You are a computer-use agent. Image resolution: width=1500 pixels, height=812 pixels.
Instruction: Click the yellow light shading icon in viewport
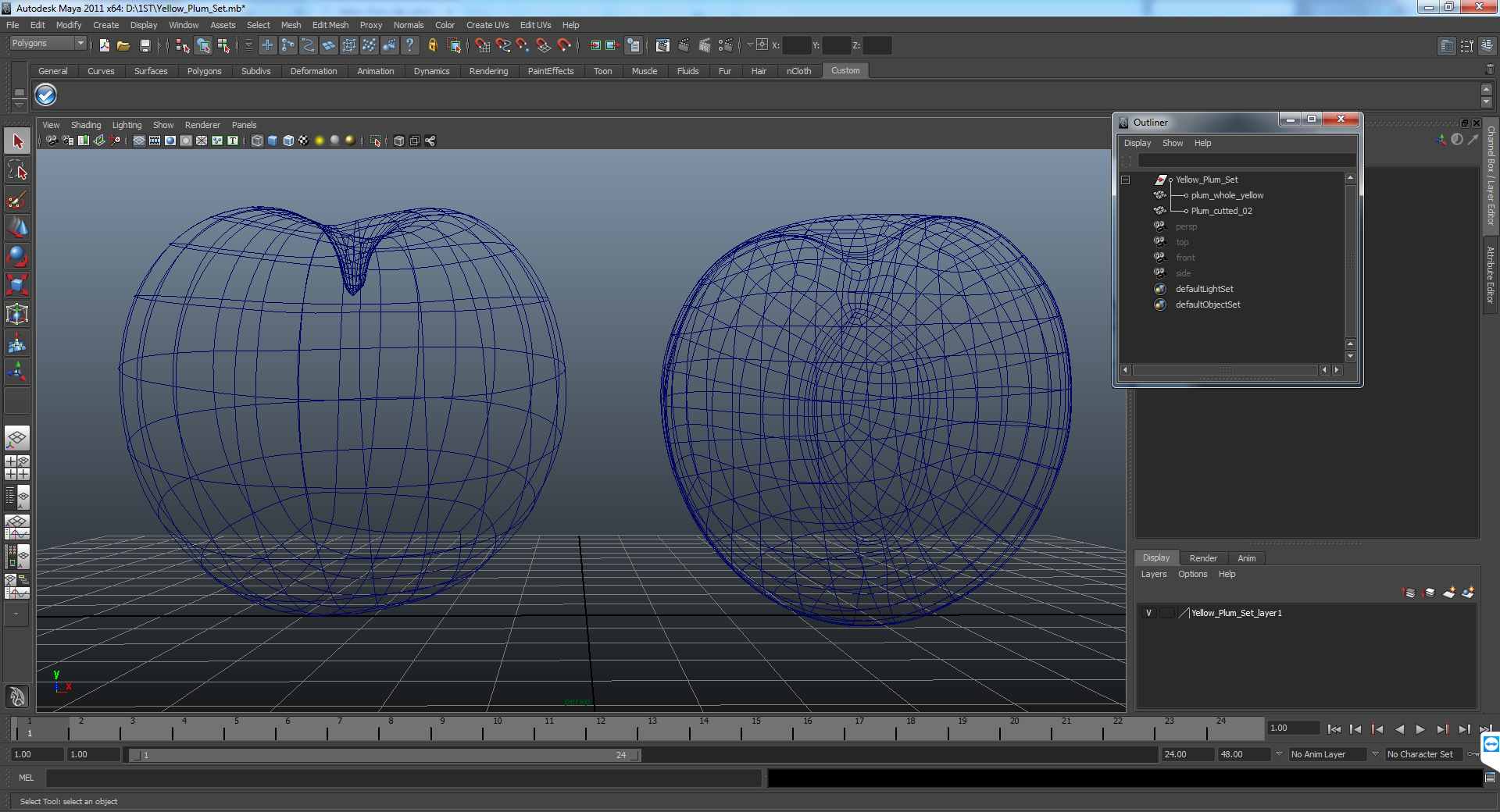pyautogui.click(x=320, y=141)
